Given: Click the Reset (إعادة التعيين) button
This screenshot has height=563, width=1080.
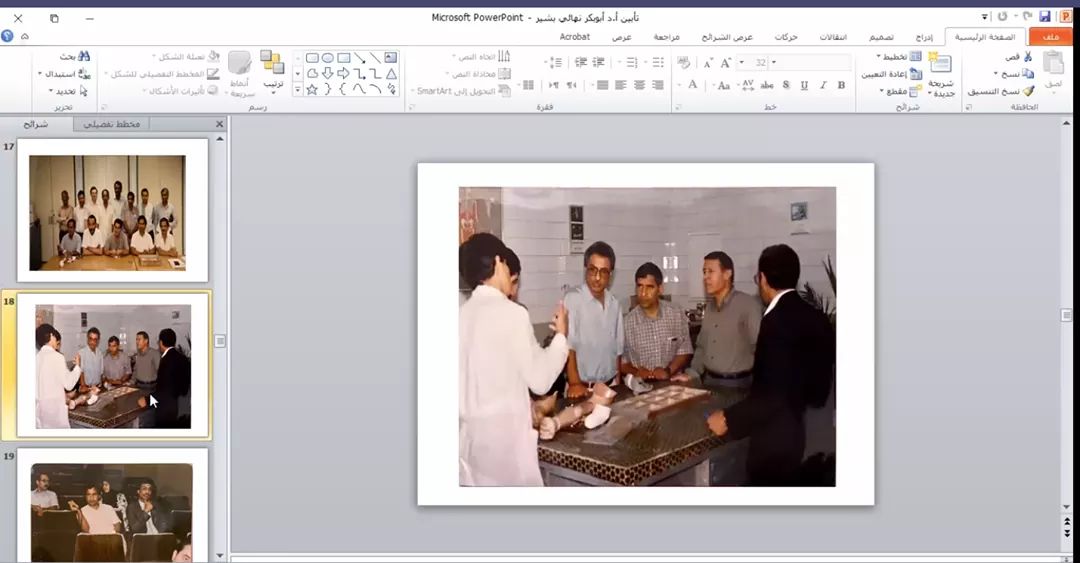Looking at the screenshot, I should [892, 74].
